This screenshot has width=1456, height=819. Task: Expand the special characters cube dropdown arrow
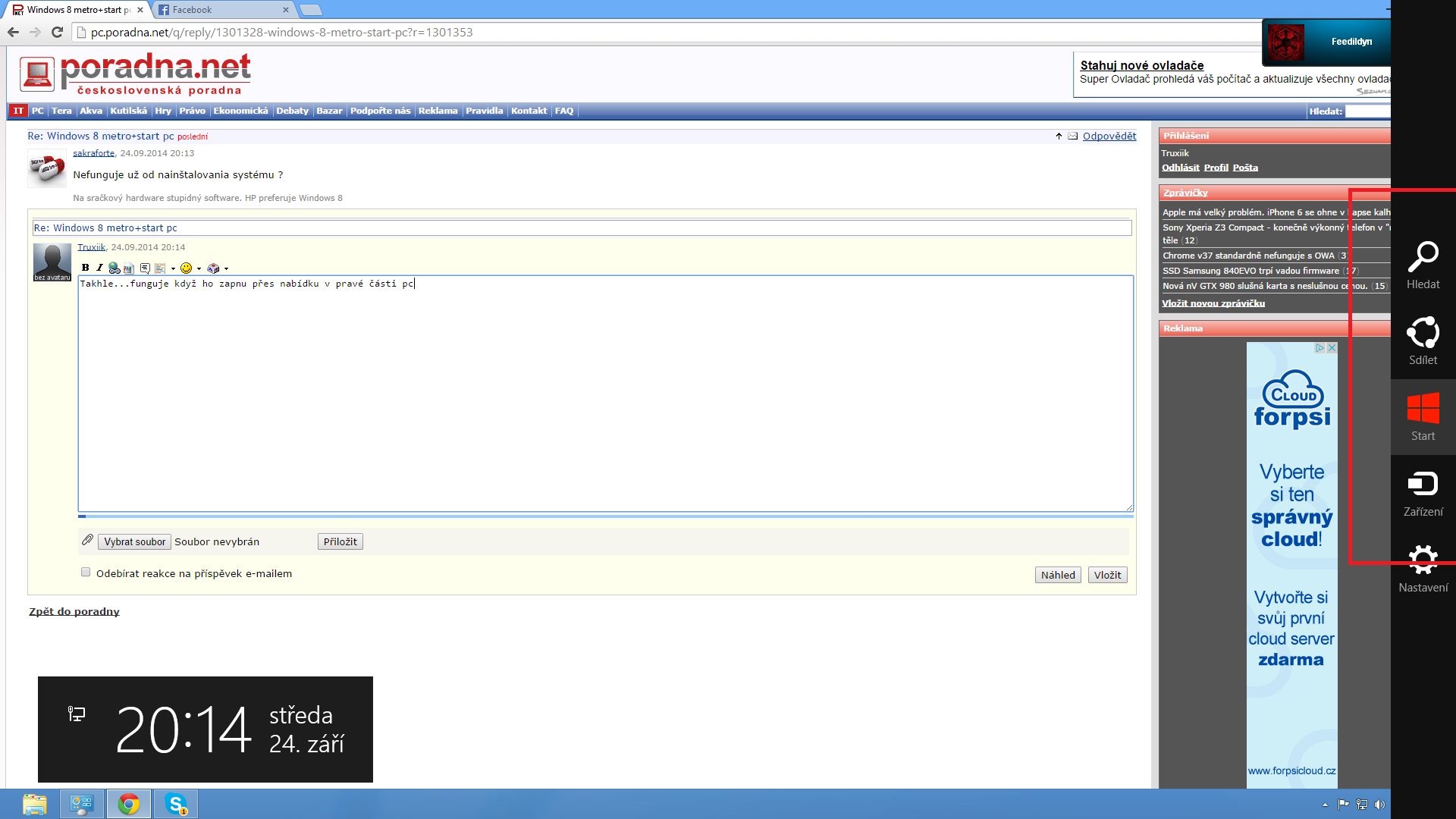click(x=226, y=268)
